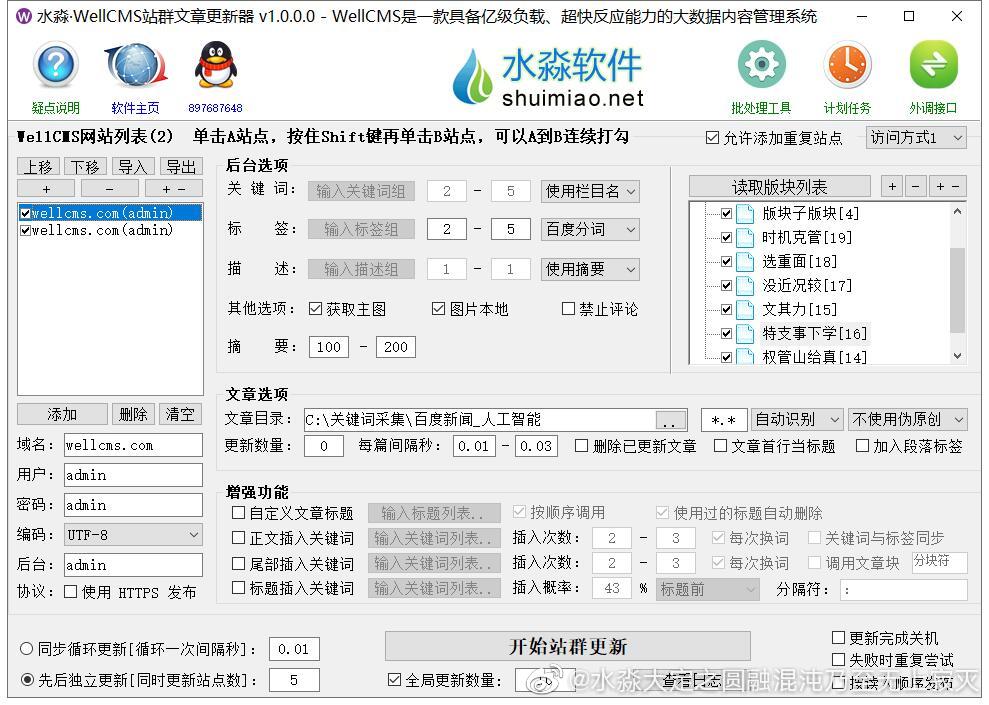Select the first wellcms.com(admin) site row

110,213
